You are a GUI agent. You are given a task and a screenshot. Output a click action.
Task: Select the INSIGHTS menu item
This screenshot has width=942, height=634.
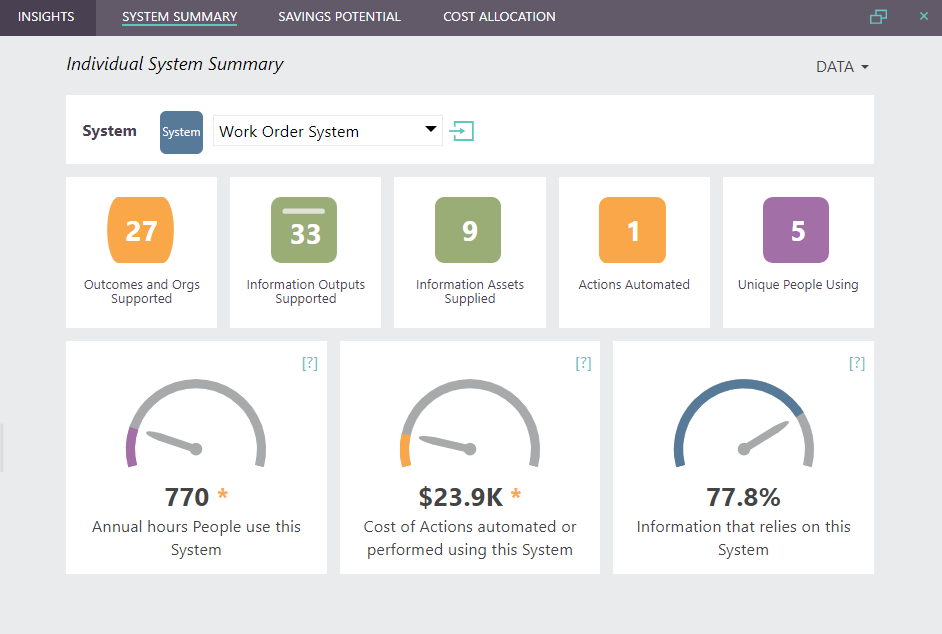tap(47, 16)
